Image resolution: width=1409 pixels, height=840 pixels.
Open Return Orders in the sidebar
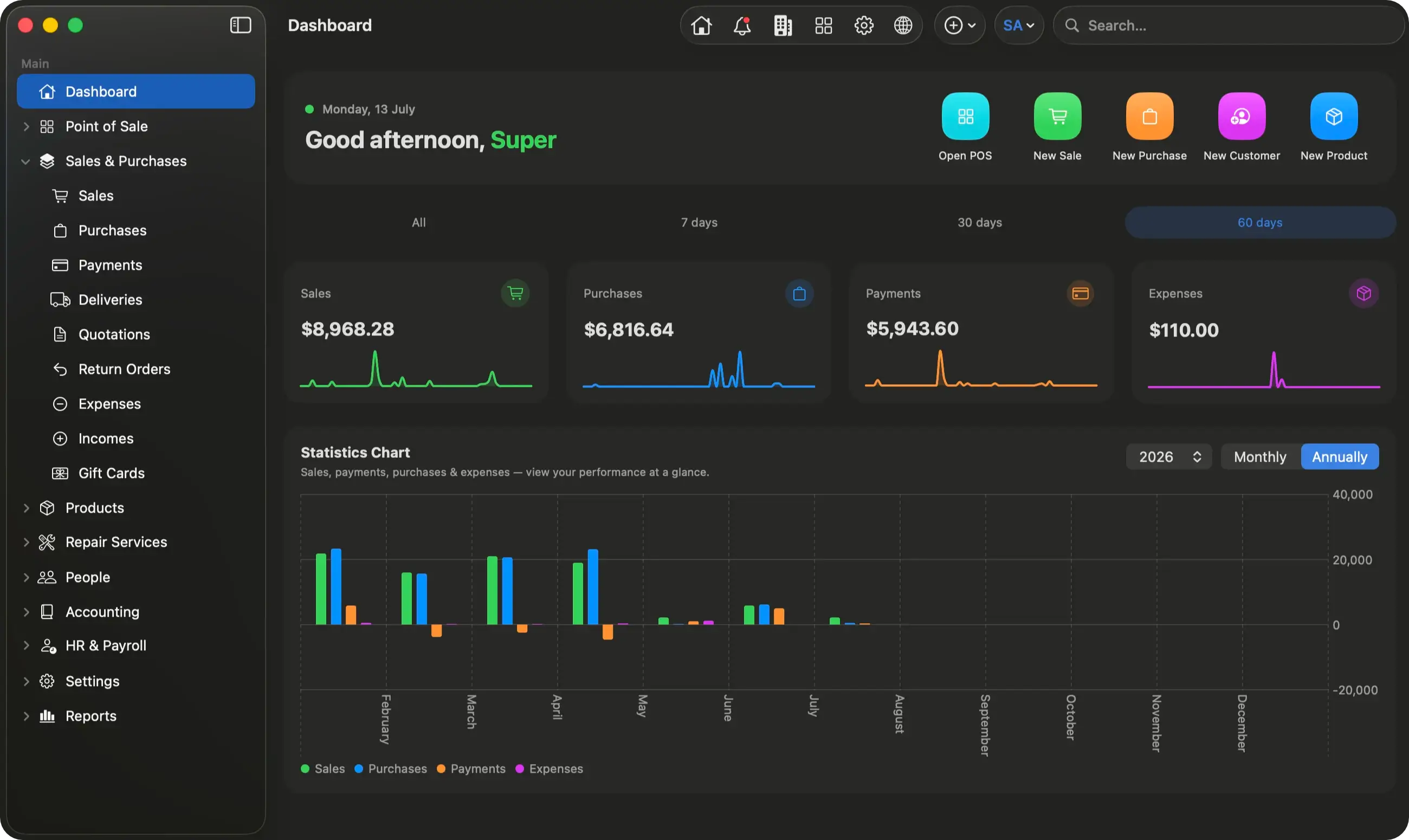point(136,369)
